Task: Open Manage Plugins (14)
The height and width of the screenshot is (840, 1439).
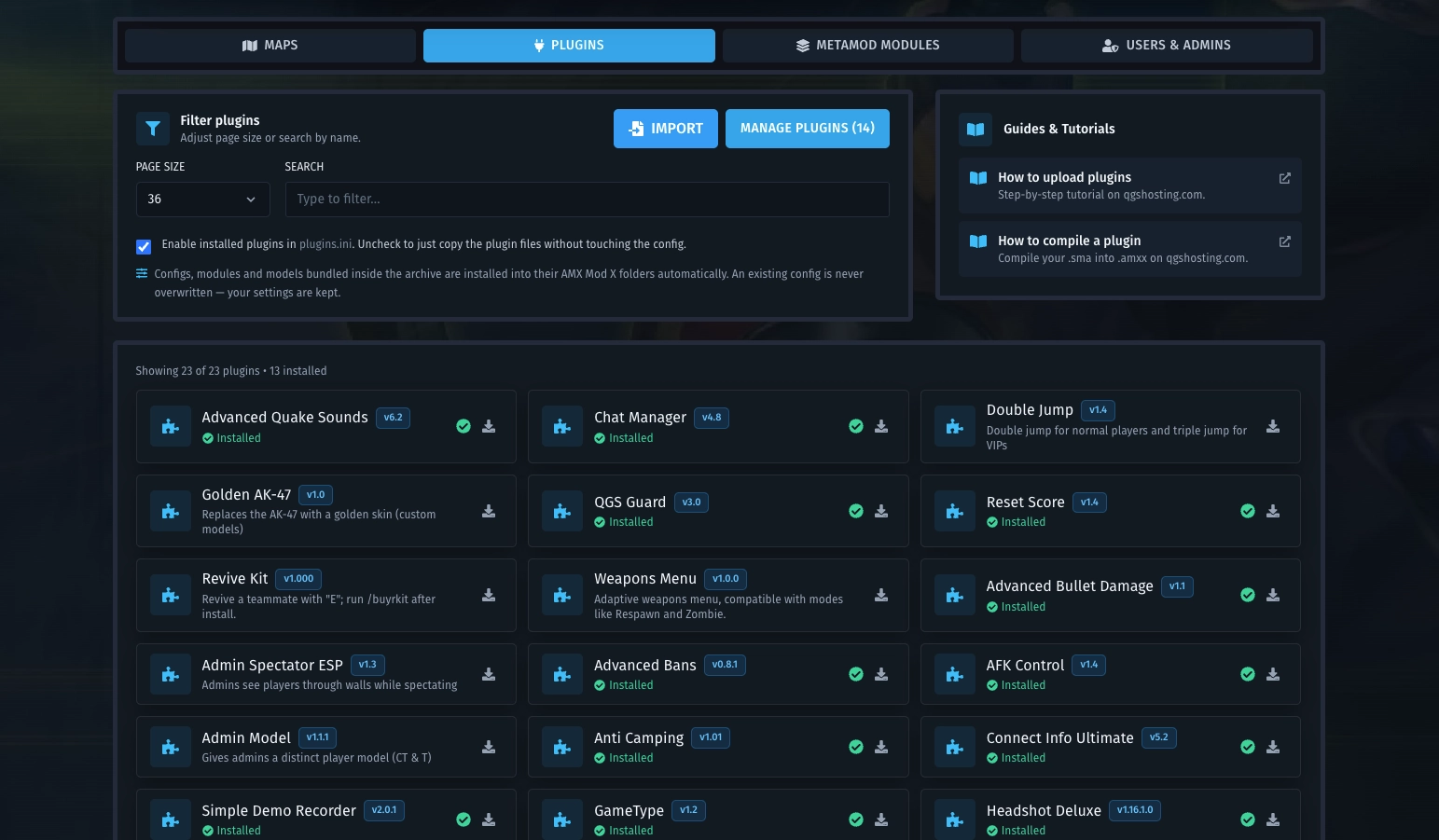Action: [x=808, y=129]
